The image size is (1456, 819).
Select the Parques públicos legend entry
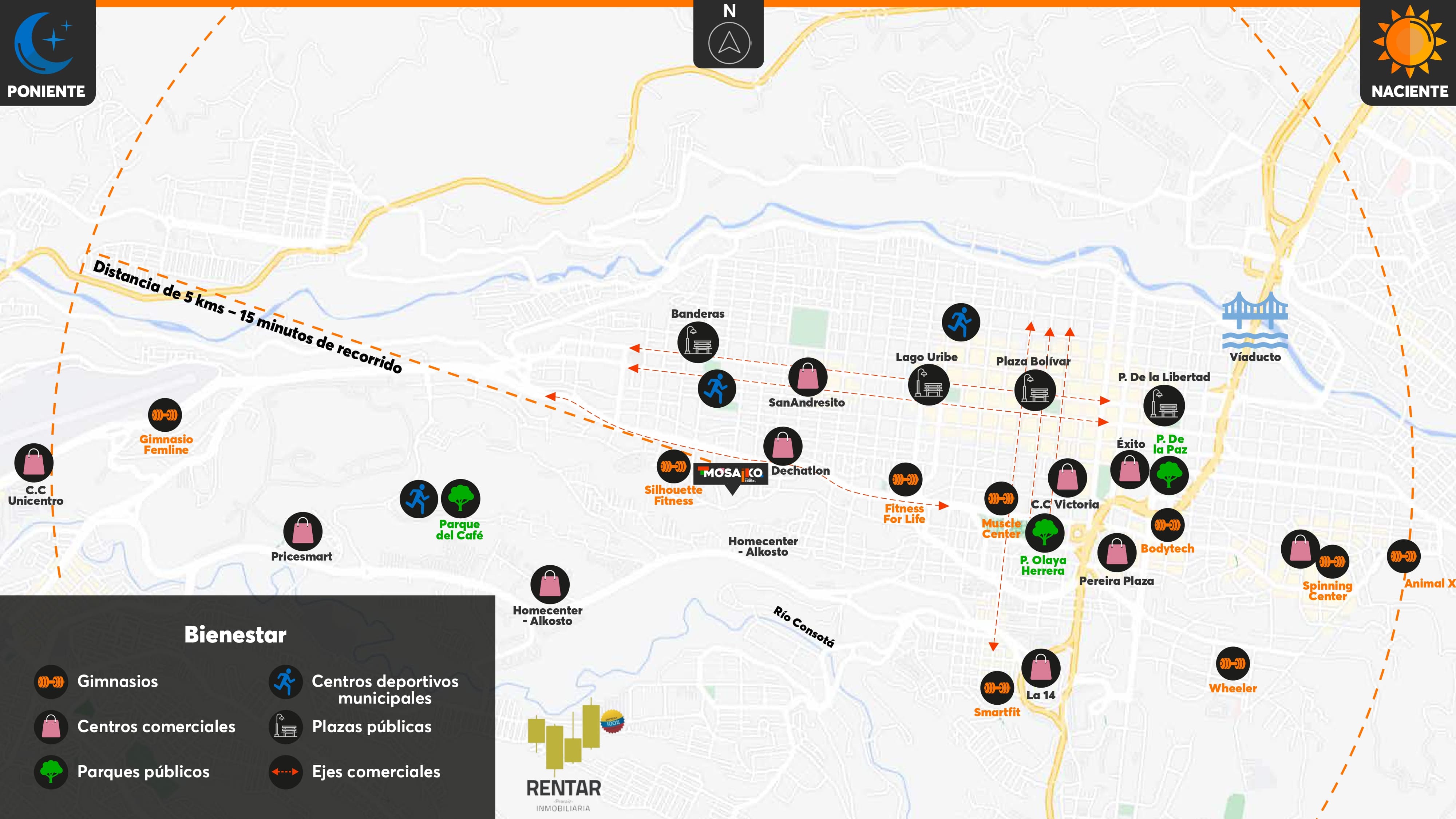(143, 772)
